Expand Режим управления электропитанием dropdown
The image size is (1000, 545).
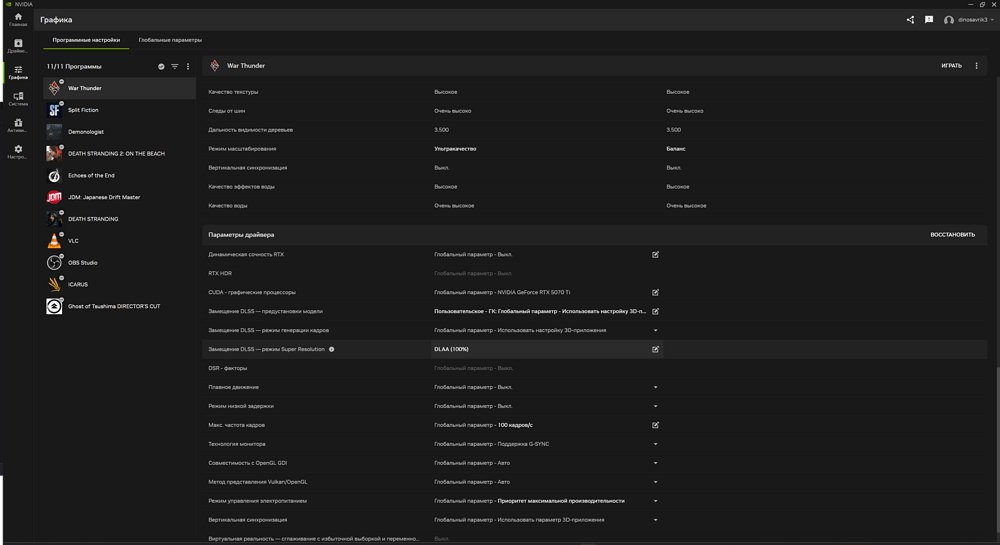click(x=656, y=501)
